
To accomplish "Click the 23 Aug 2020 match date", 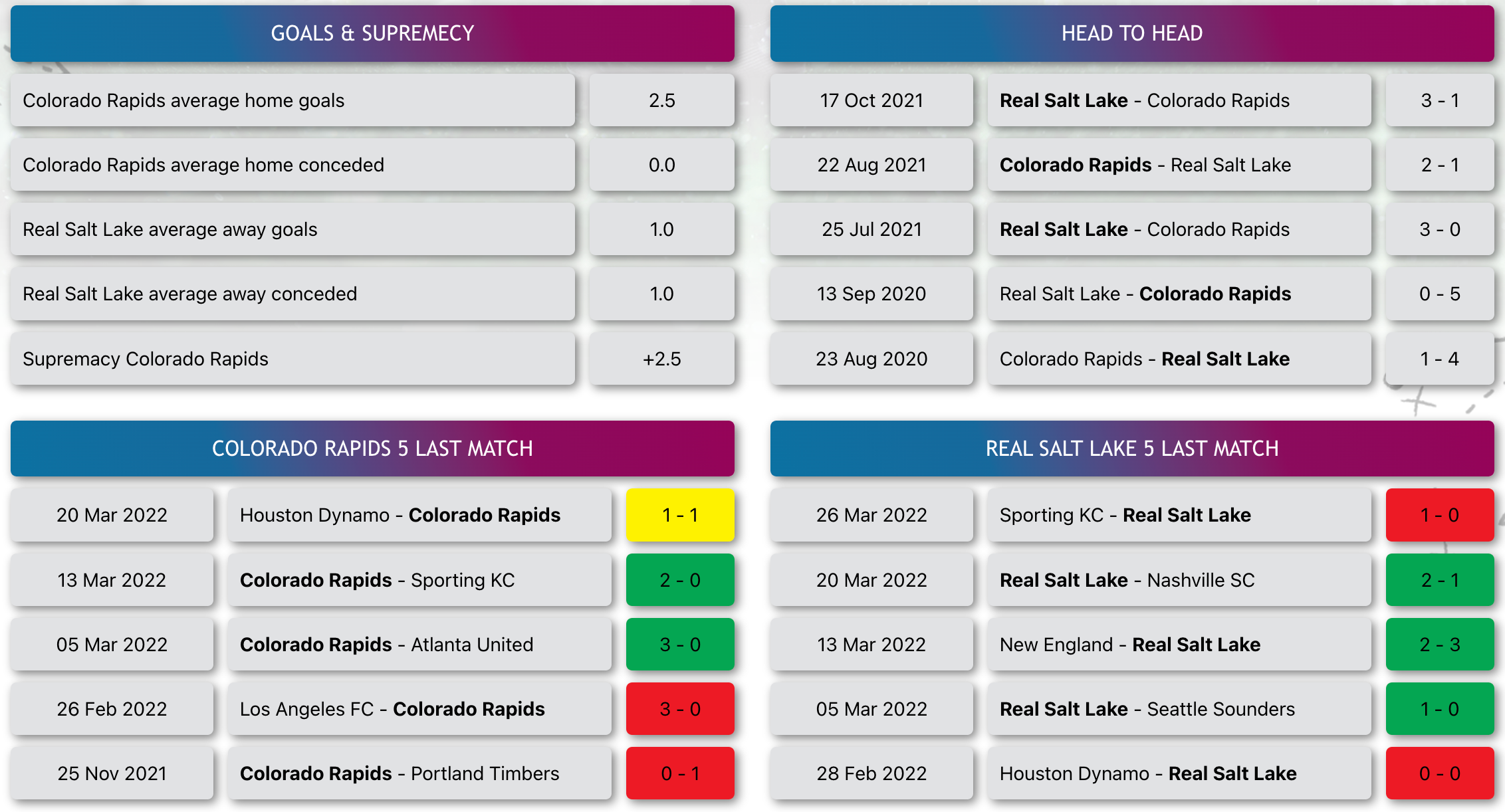I will coord(871,359).
